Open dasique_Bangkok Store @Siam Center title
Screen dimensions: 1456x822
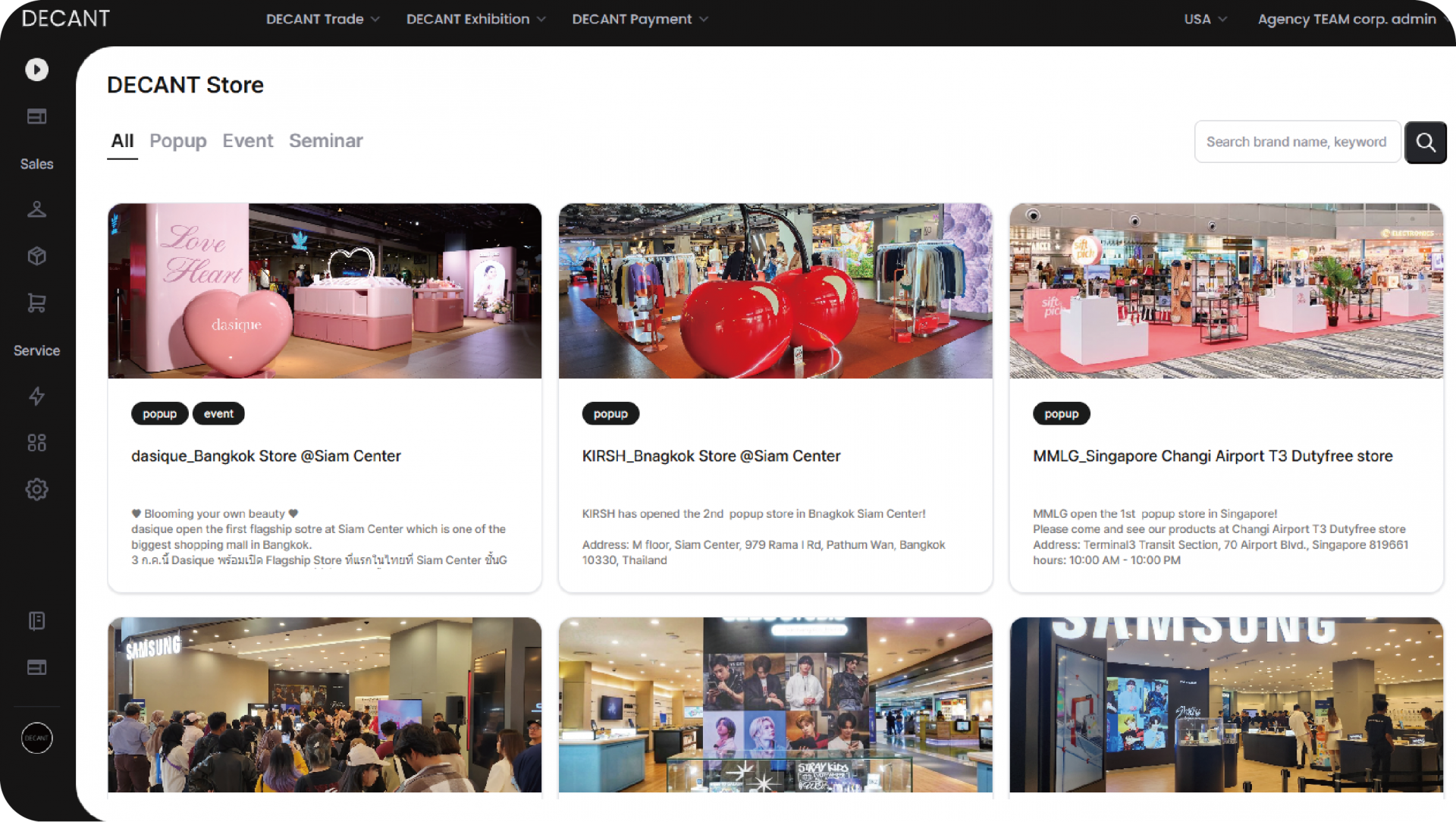[x=265, y=456]
